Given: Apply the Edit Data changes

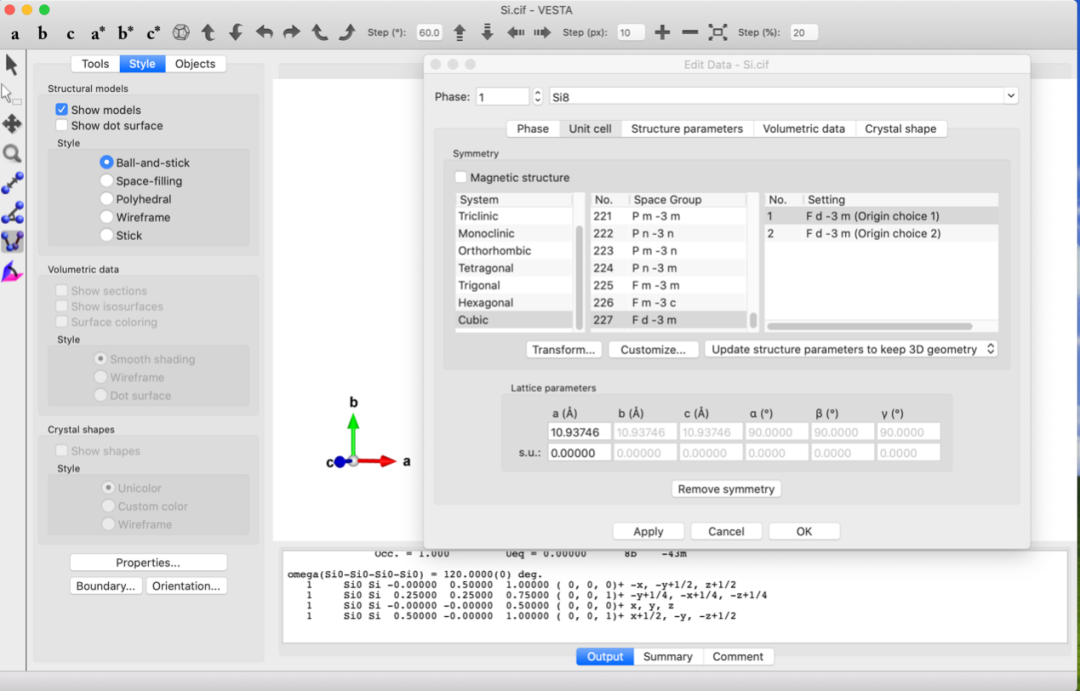Looking at the screenshot, I should click(x=648, y=531).
